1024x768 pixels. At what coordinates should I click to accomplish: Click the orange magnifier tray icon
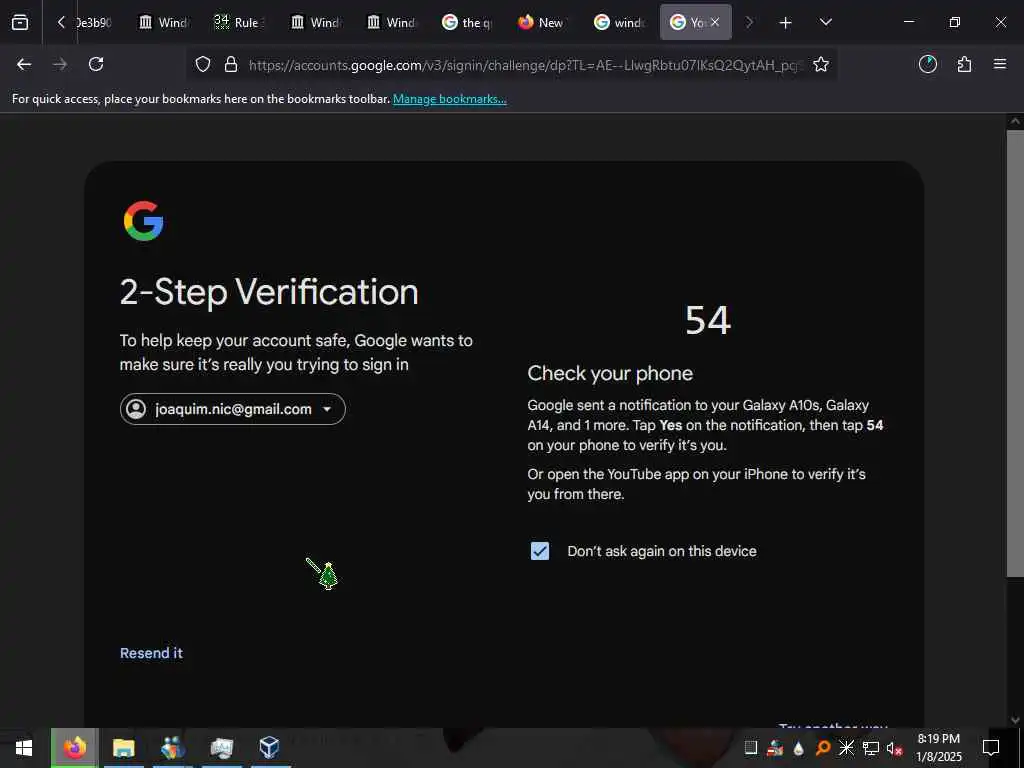click(822, 748)
